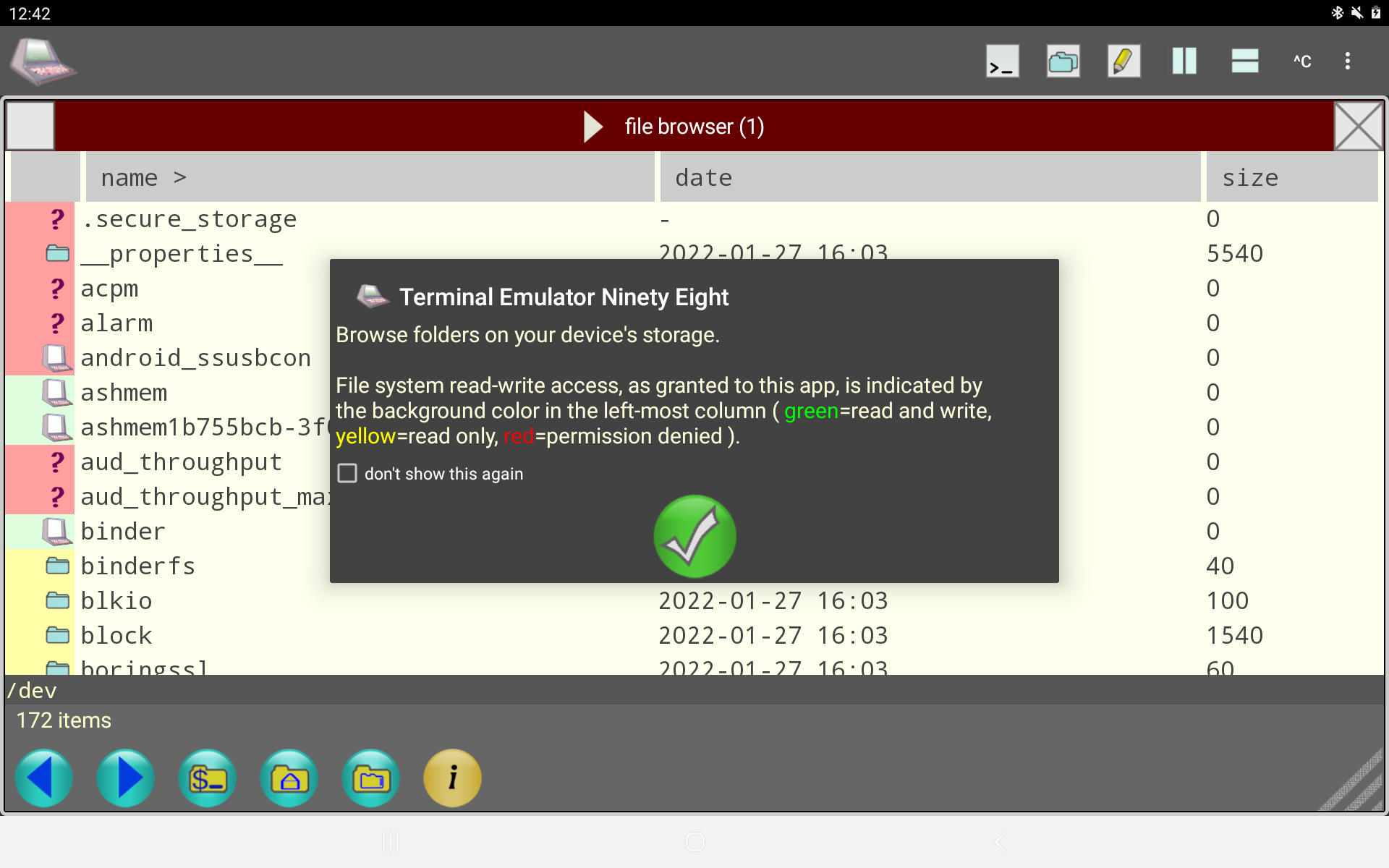Check "don't show this again" box
The image size is (1389, 868).
tap(348, 474)
